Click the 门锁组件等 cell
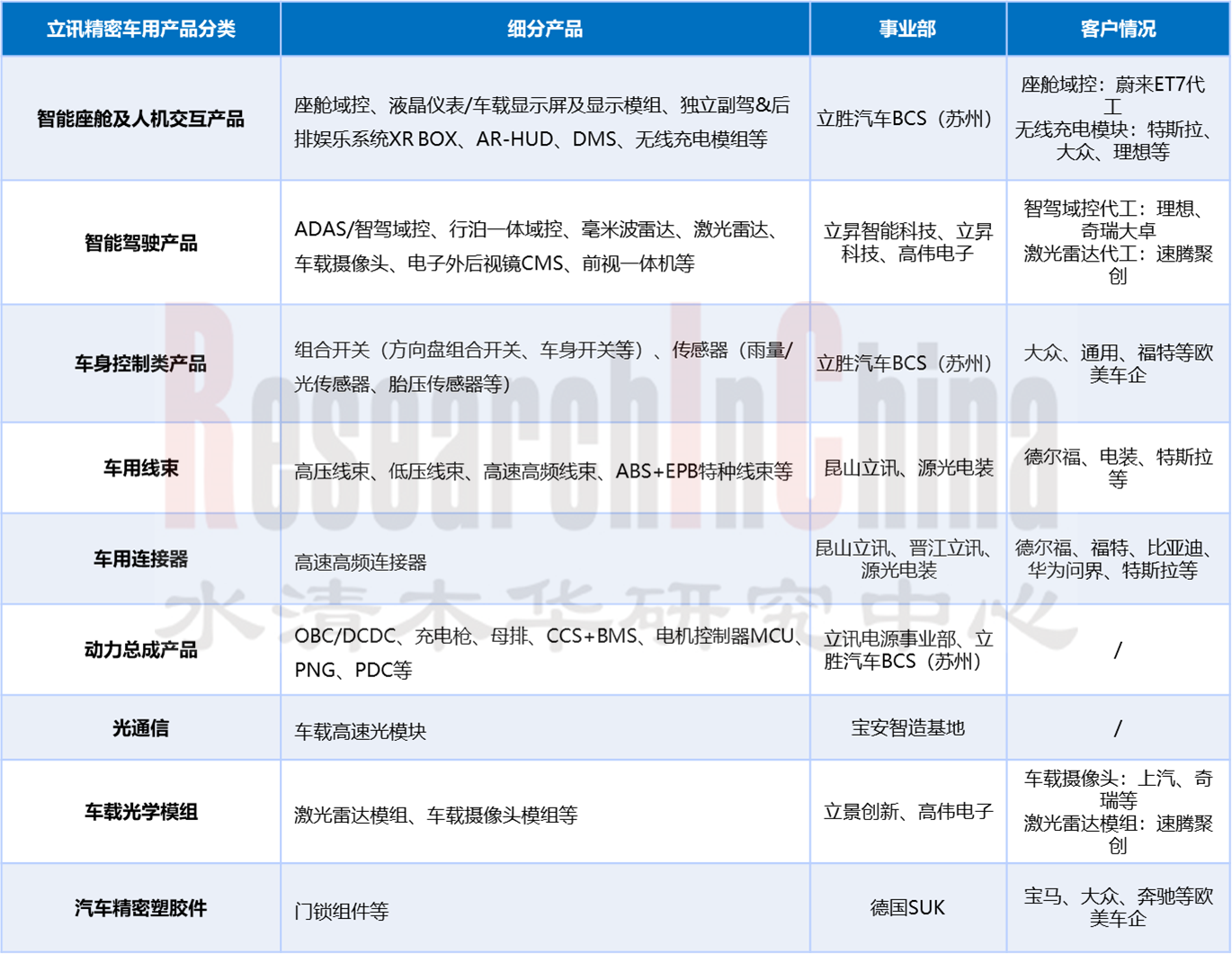Image resolution: width=1232 pixels, height=954 pixels. click(545, 908)
